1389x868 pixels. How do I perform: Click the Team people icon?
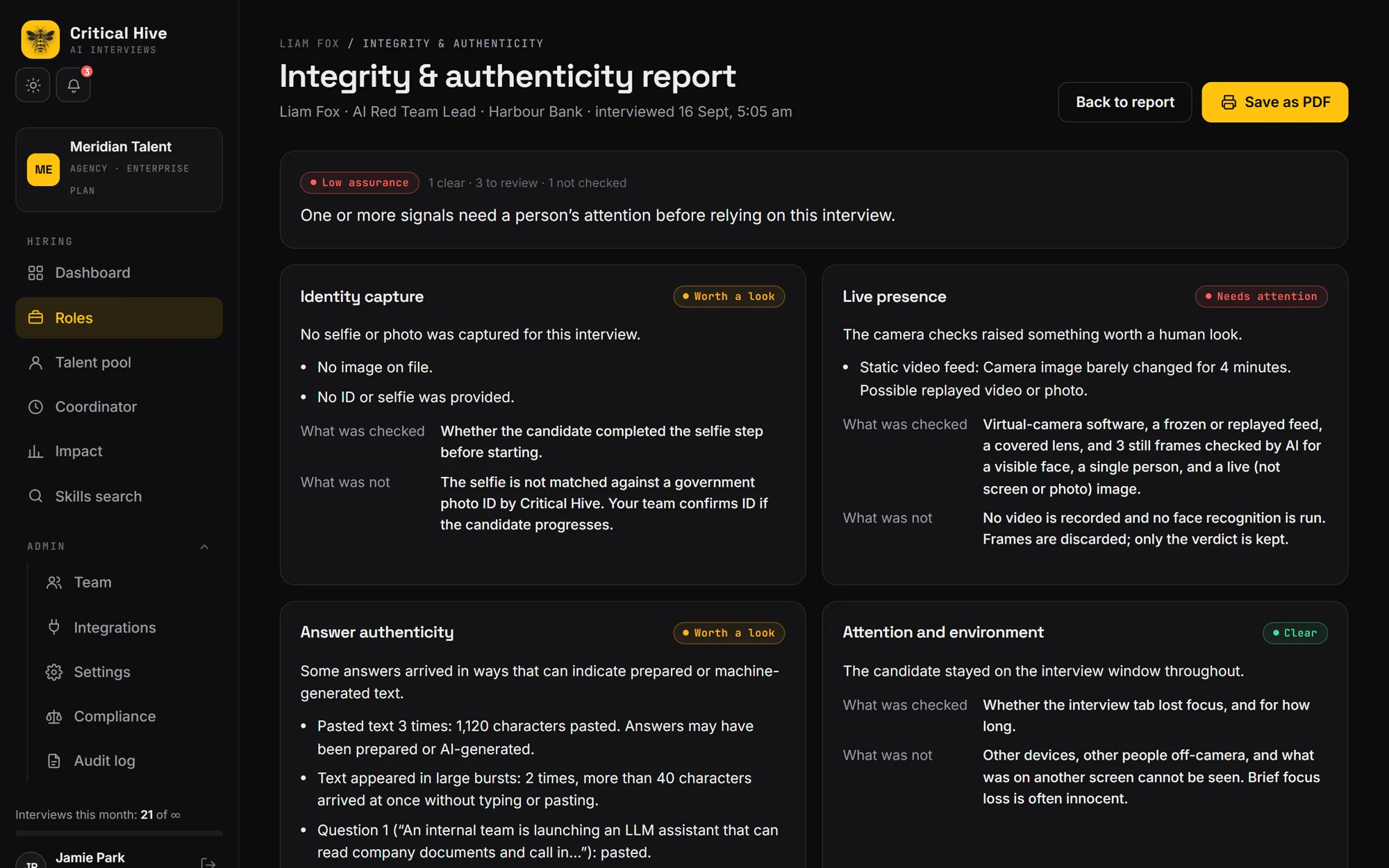click(x=54, y=583)
